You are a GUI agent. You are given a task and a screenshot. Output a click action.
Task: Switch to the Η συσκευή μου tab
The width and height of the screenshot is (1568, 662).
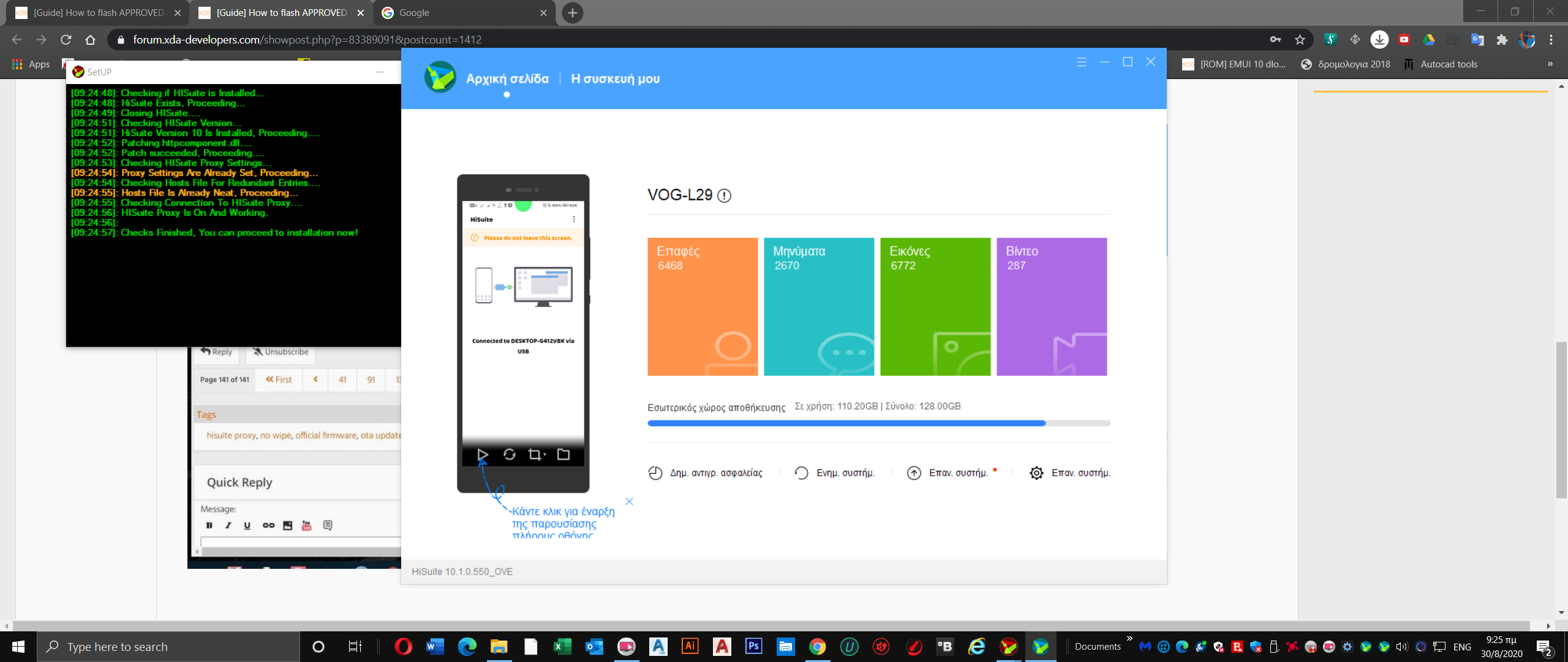tap(616, 78)
